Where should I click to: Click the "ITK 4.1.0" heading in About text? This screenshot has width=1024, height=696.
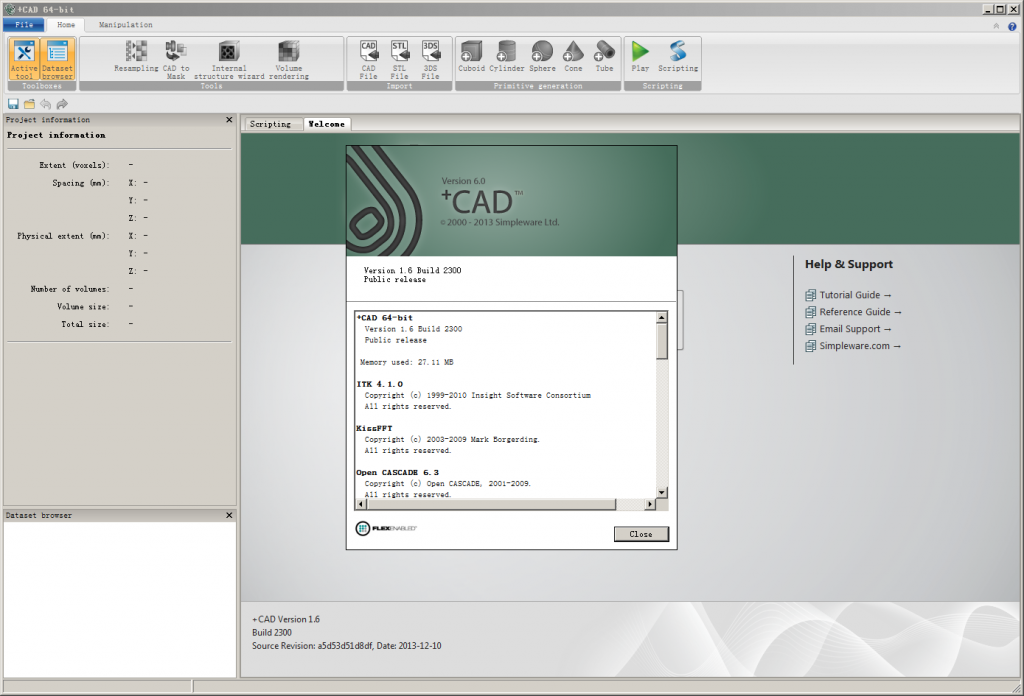[x=379, y=385]
